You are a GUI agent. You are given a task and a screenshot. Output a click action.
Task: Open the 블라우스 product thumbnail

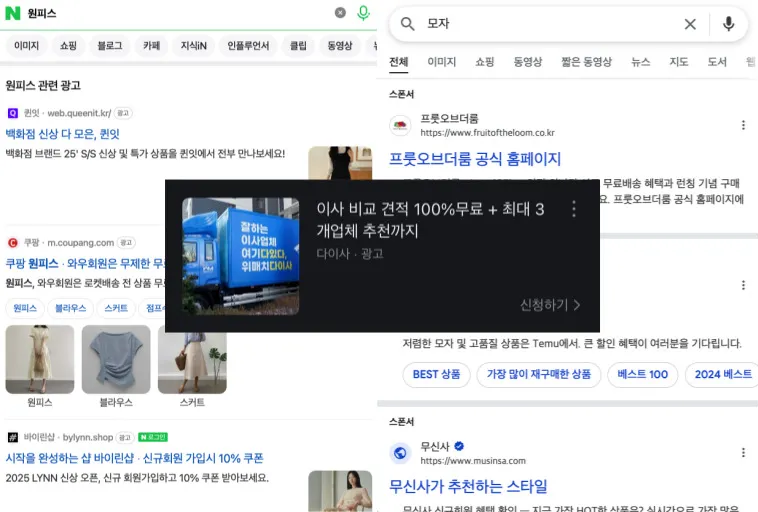pyautogui.click(x=116, y=359)
